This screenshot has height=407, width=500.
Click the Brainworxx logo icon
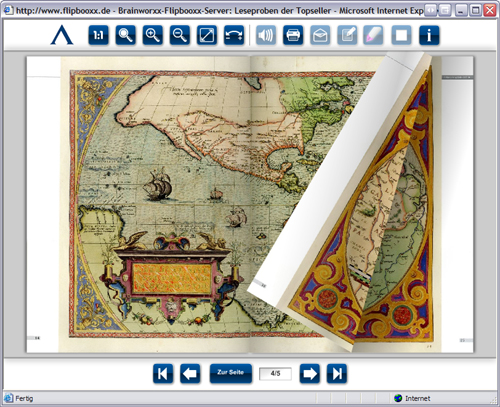62,35
